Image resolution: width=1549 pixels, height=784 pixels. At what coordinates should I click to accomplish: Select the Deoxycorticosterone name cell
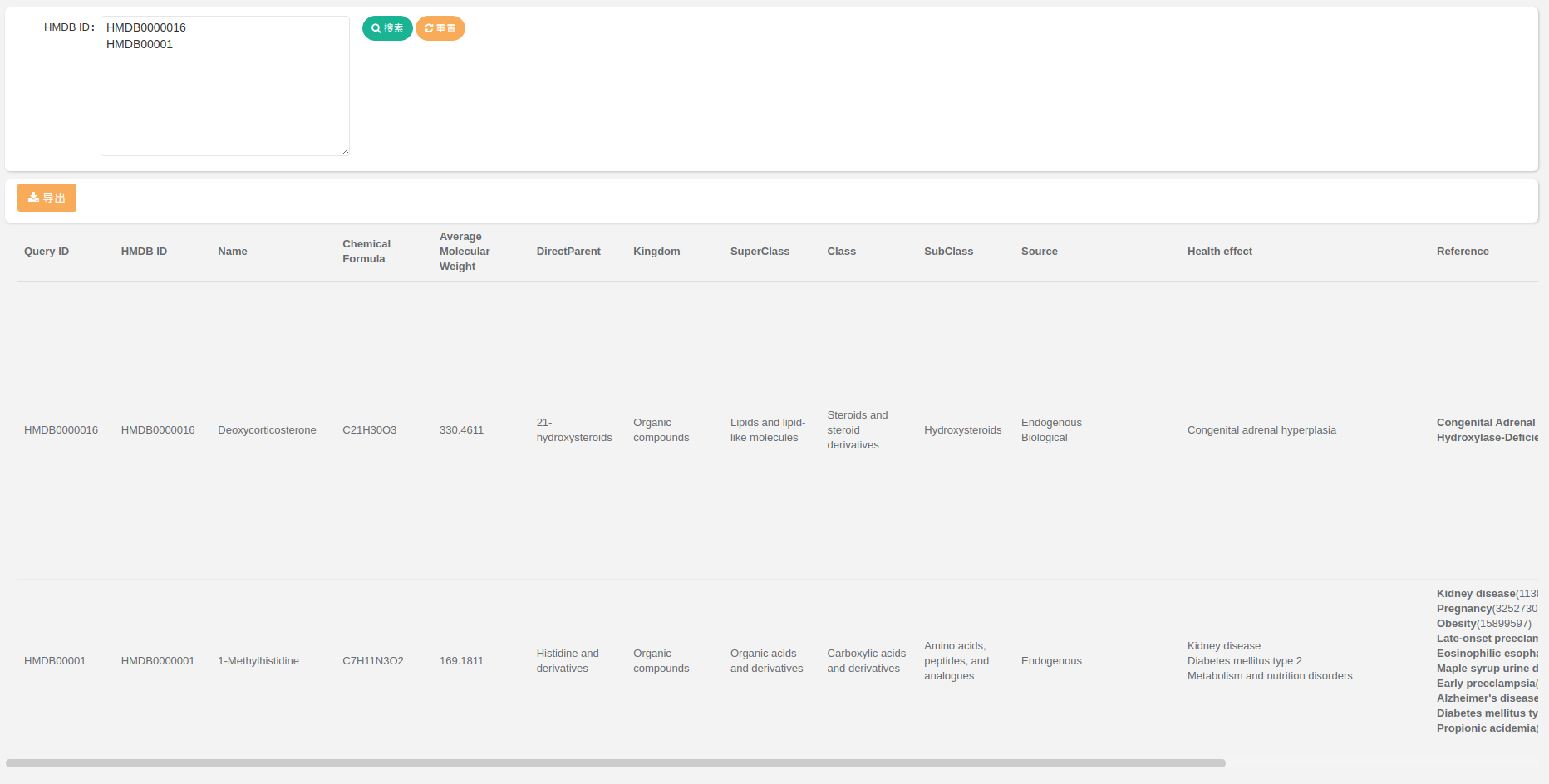[x=267, y=430]
